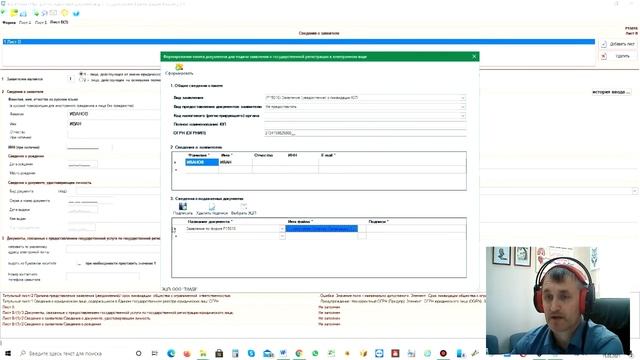Open Microsoft Store from the taskbar

pos(219,353)
